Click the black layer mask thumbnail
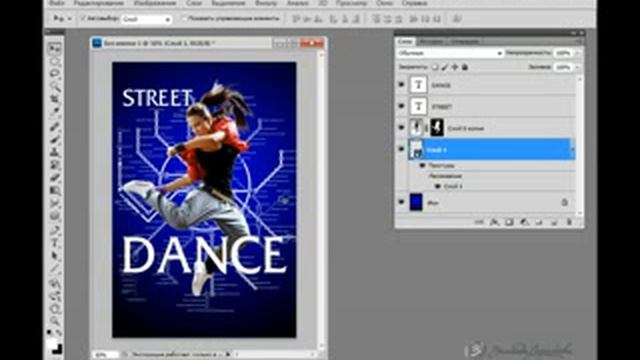 tap(437, 128)
